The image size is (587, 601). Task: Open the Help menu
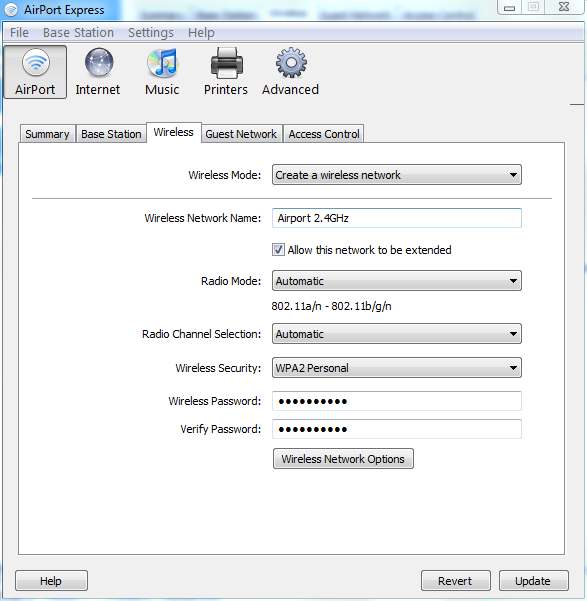tap(201, 33)
